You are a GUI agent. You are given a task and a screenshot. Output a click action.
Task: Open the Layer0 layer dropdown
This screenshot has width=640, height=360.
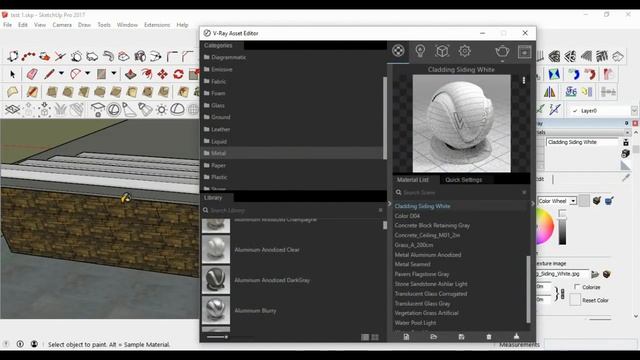[634, 111]
